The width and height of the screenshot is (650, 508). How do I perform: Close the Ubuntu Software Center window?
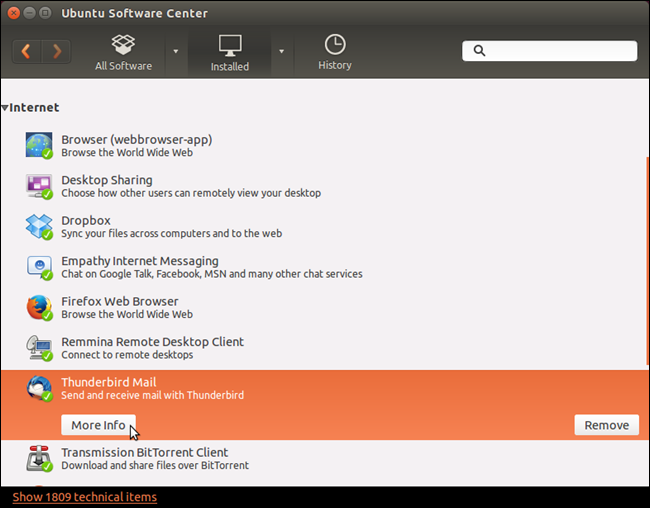point(13,13)
